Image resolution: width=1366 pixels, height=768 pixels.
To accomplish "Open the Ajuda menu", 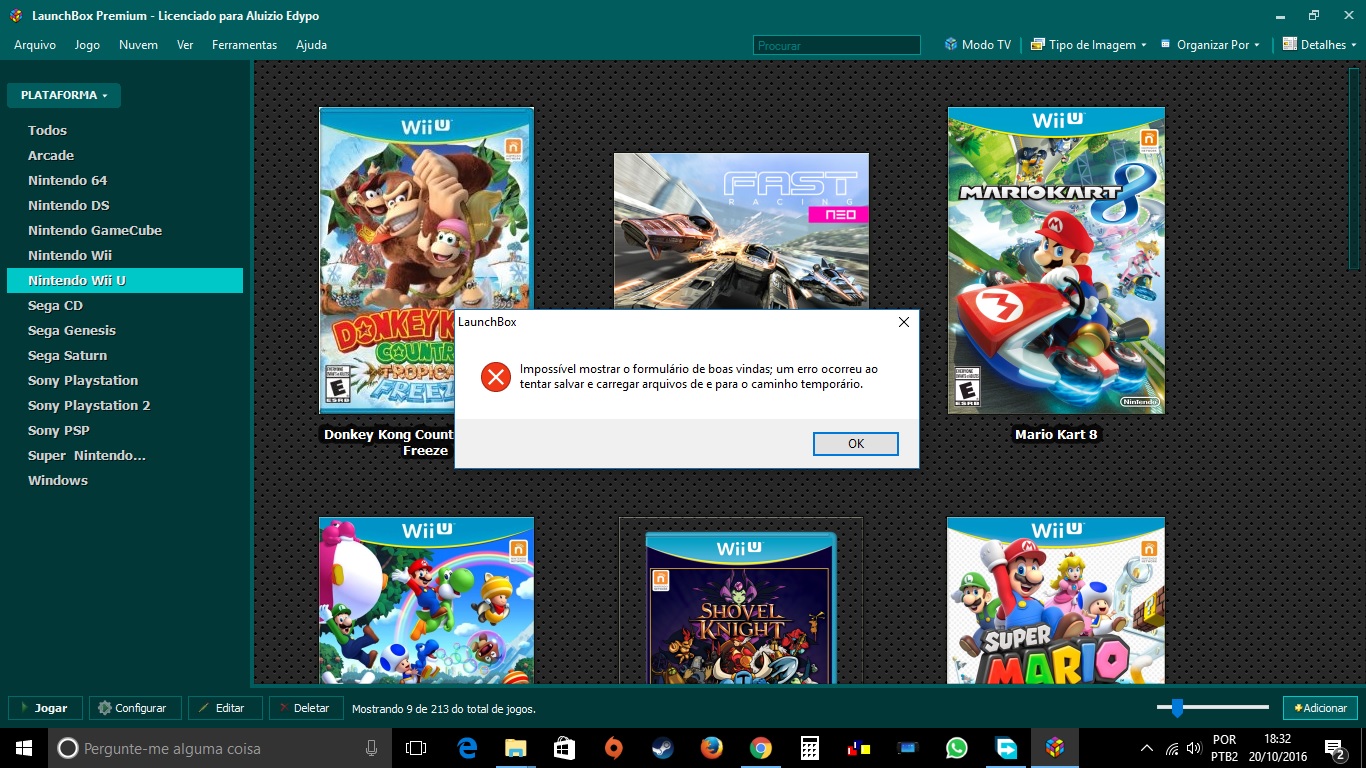I will [311, 45].
